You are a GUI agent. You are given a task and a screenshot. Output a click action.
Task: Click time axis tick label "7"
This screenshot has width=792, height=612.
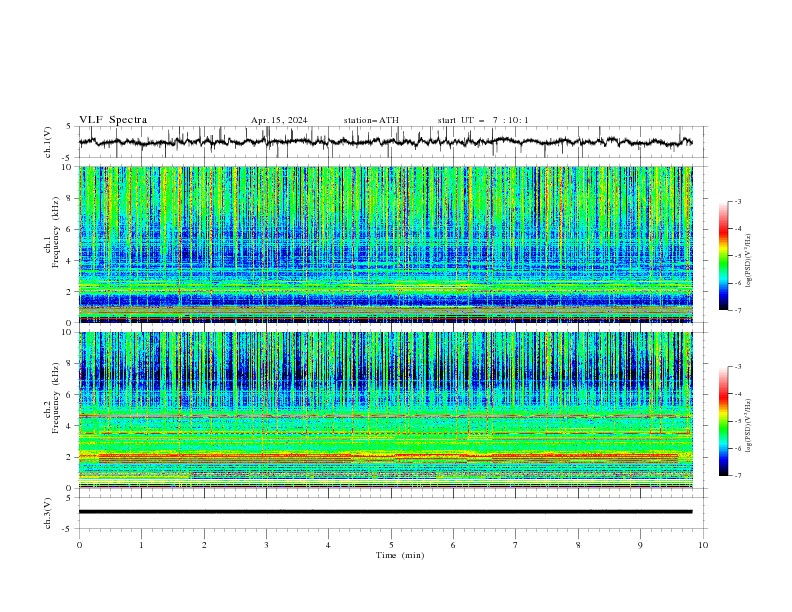pyautogui.click(x=516, y=545)
